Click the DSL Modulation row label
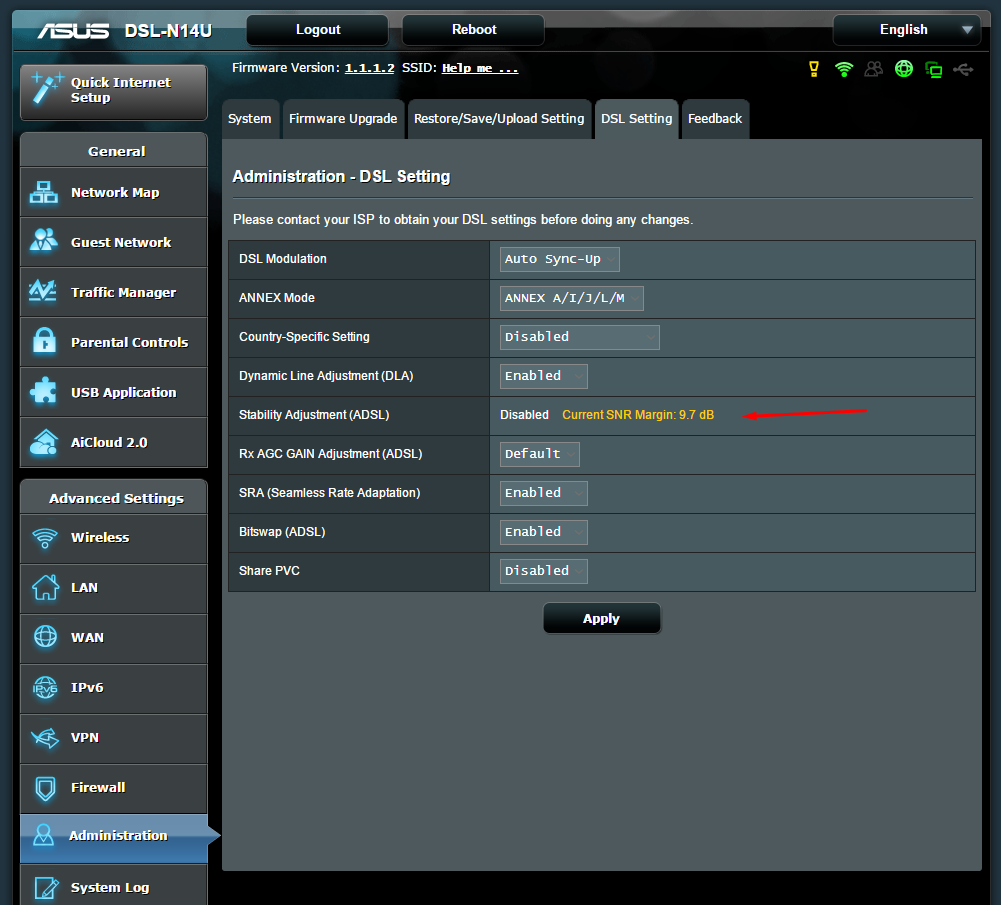This screenshot has width=1001, height=905. click(x=283, y=258)
